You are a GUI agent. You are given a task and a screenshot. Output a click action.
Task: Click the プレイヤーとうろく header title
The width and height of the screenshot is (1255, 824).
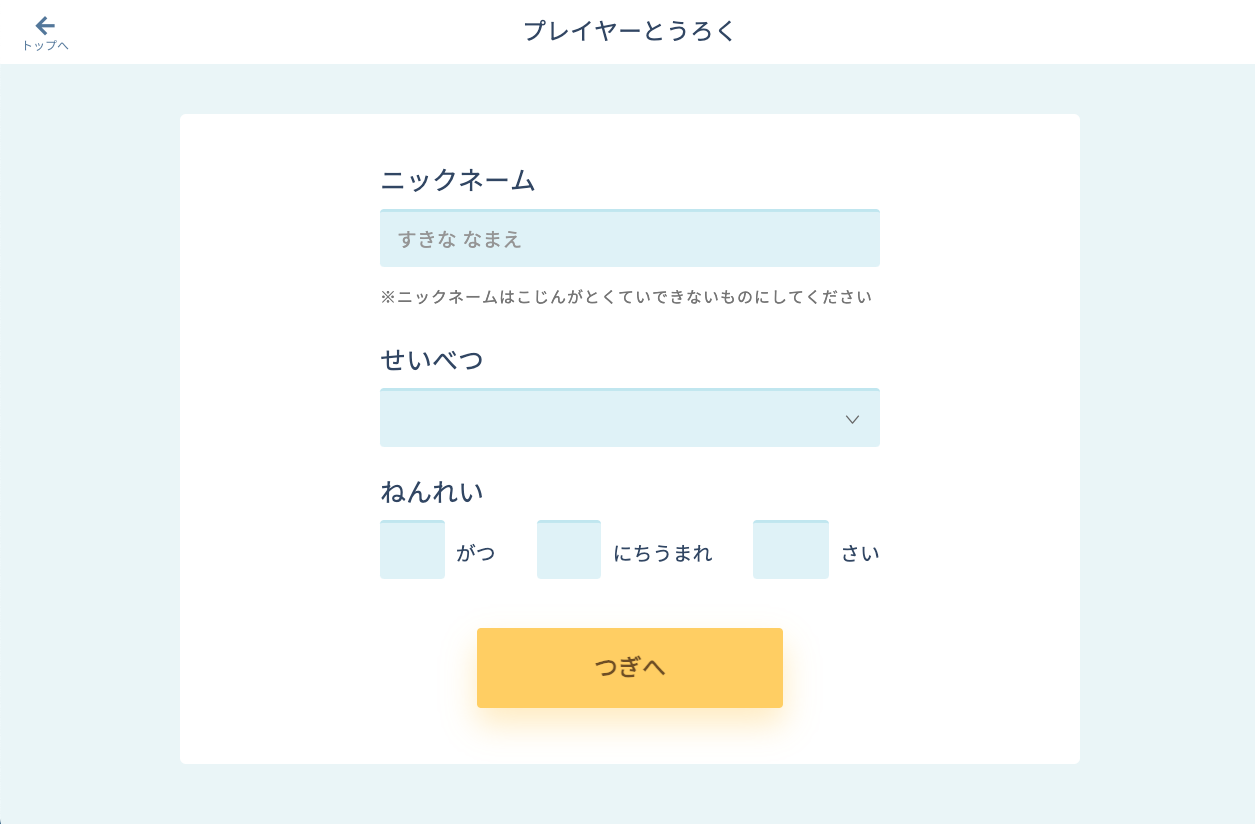tap(628, 31)
